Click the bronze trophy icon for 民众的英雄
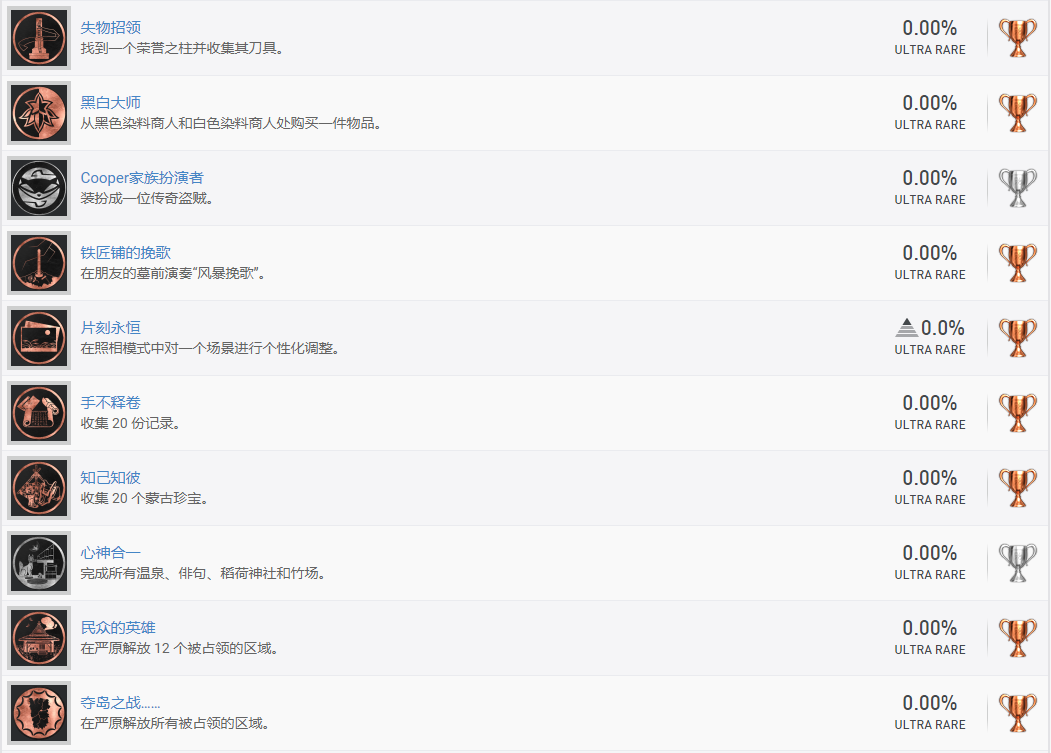1051x753 pixels. pyautogui.click(x=1018, y=638)
